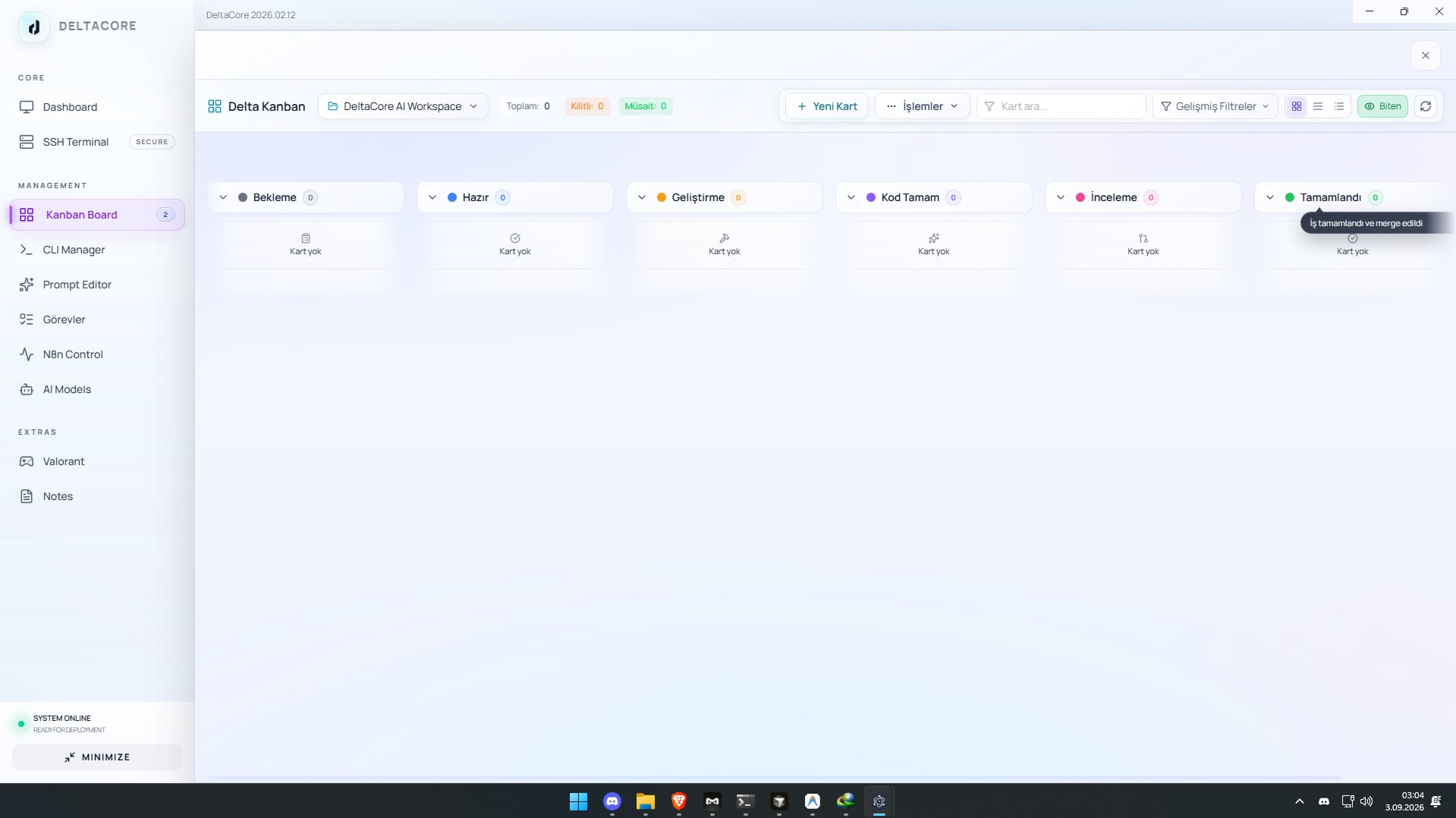Click the Müsait: 0 badge
The image size is (1456, 818).
tap(646, 106)
